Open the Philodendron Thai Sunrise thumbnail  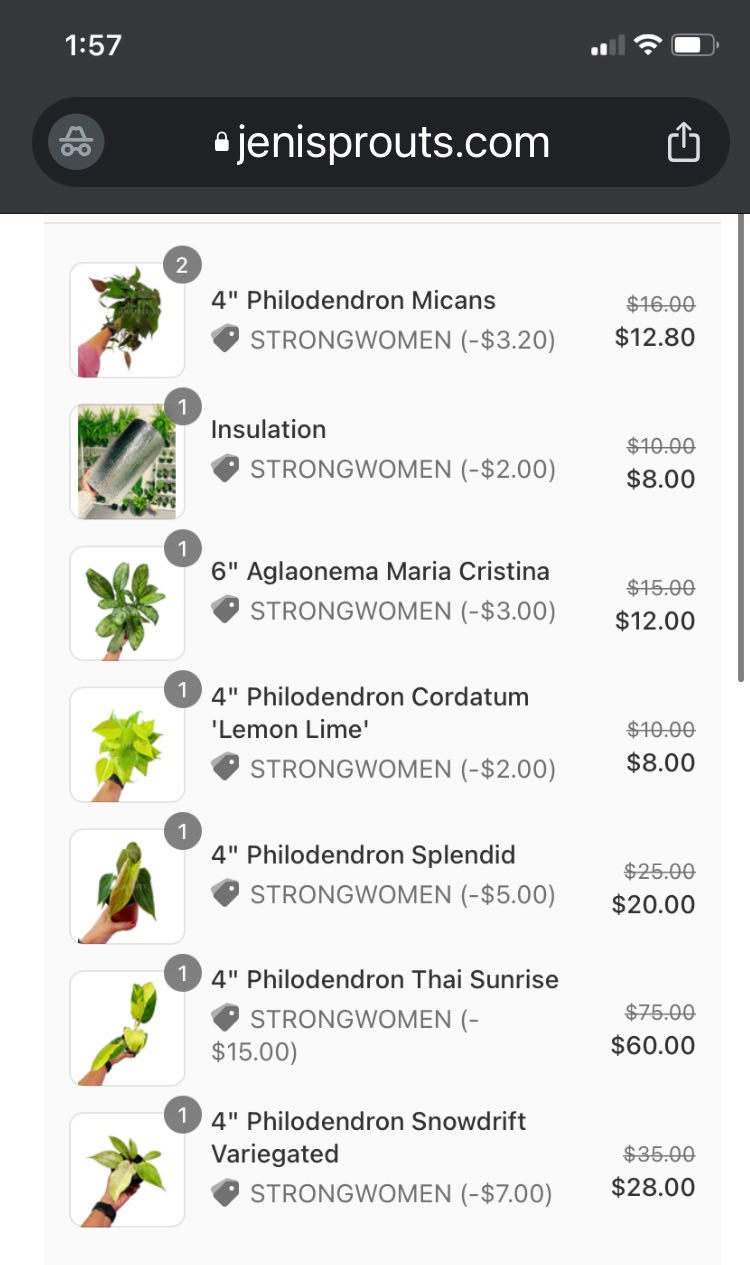[x=127, y=1028]
